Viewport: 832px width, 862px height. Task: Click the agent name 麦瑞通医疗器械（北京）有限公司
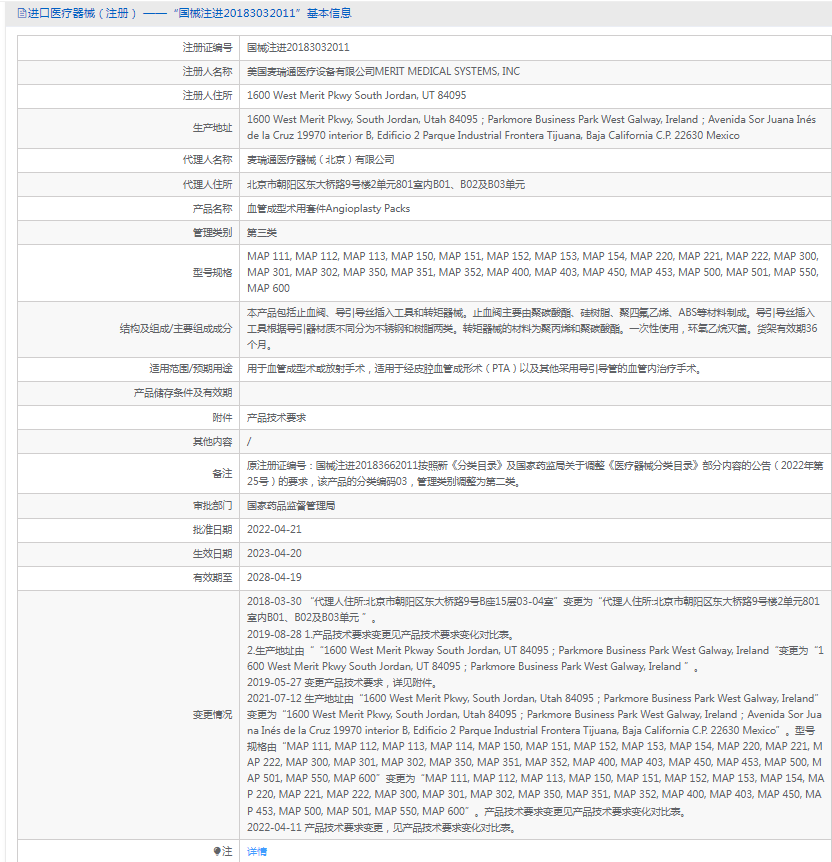(x=321, y=160)
